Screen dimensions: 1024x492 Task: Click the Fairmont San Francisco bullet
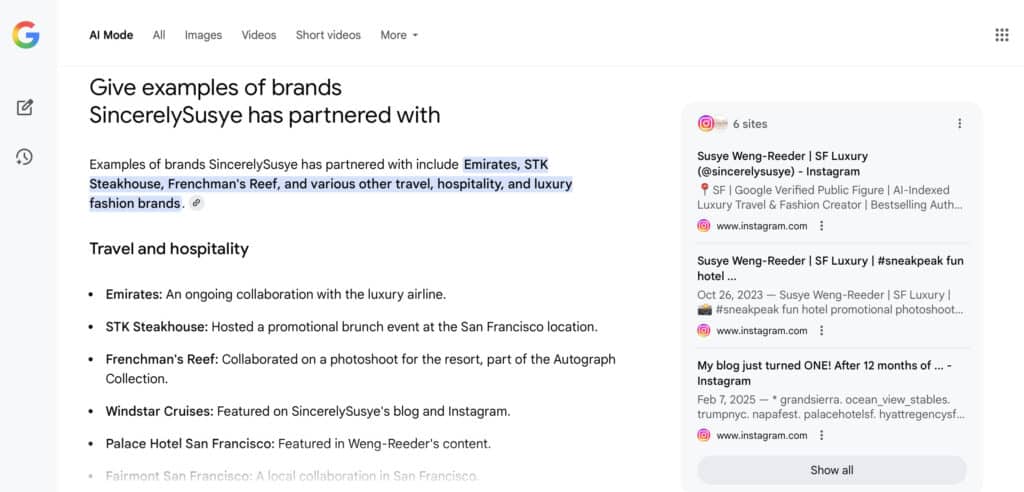292,476
